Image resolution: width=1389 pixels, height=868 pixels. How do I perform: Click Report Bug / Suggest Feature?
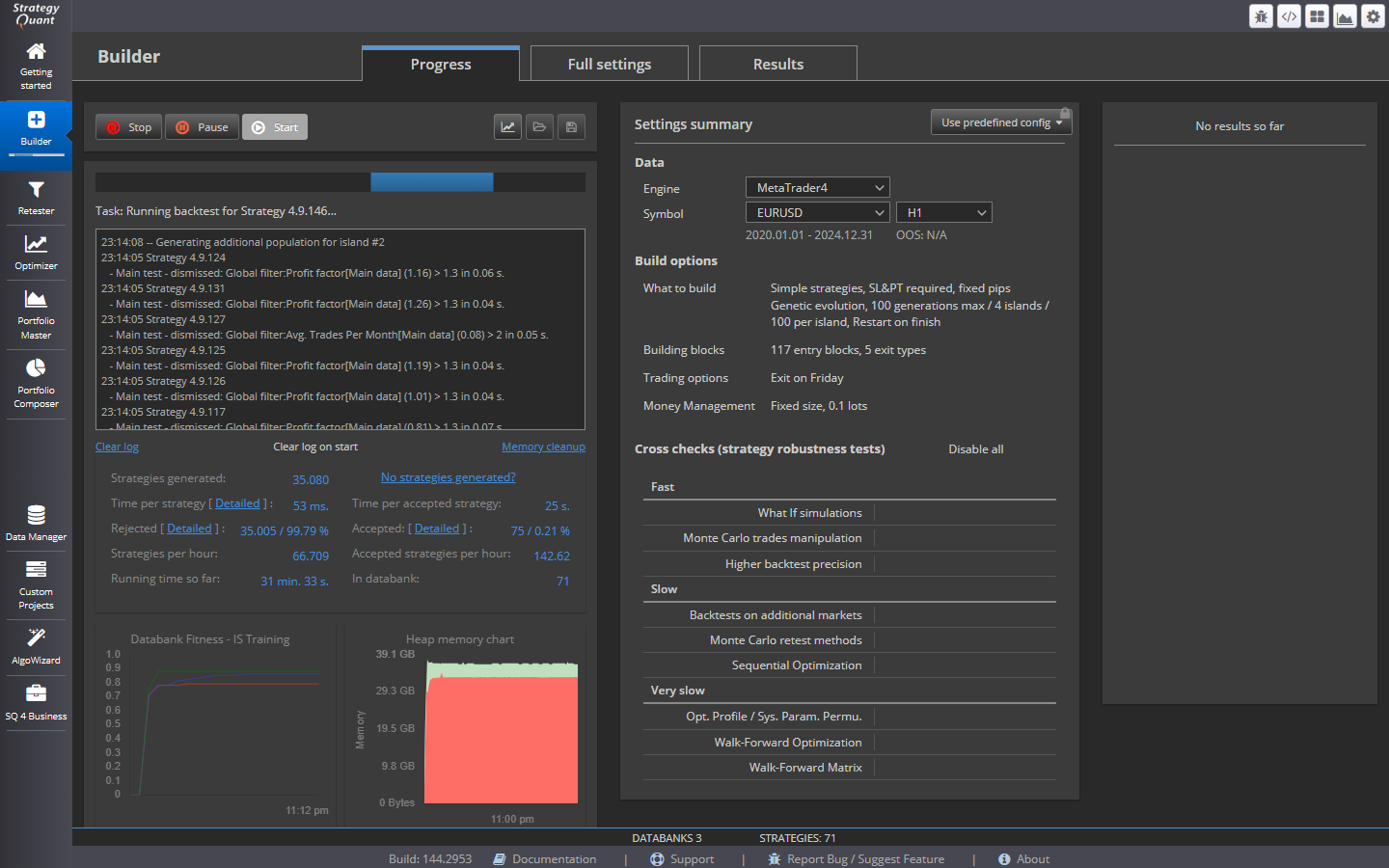857,859
